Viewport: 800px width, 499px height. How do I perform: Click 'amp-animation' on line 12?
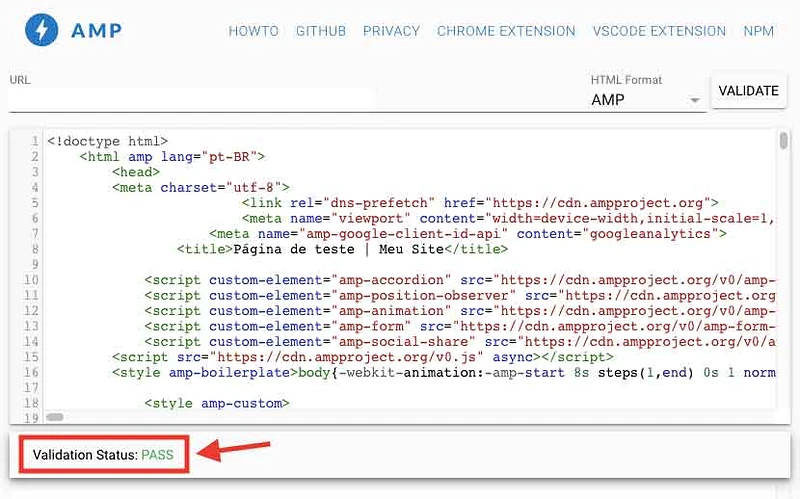pyautogui.click(x=391, y=311)
